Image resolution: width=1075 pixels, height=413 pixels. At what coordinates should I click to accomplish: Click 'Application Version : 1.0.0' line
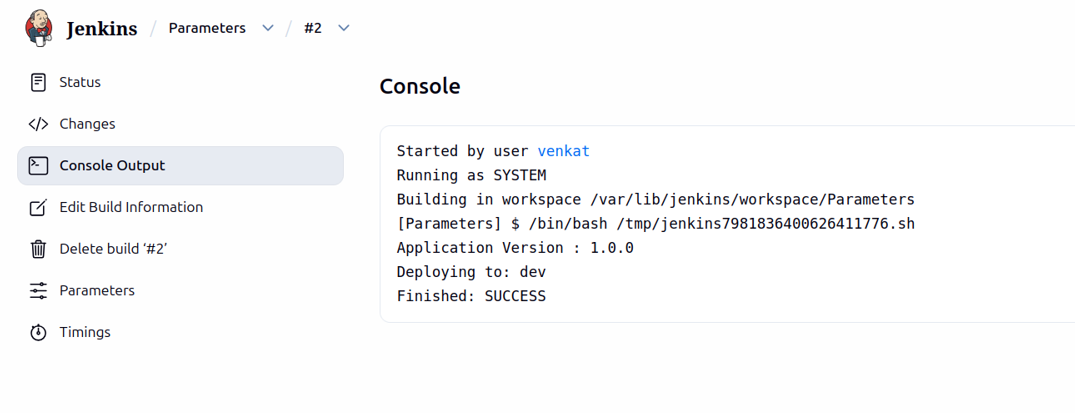click(x=516, y=248)
